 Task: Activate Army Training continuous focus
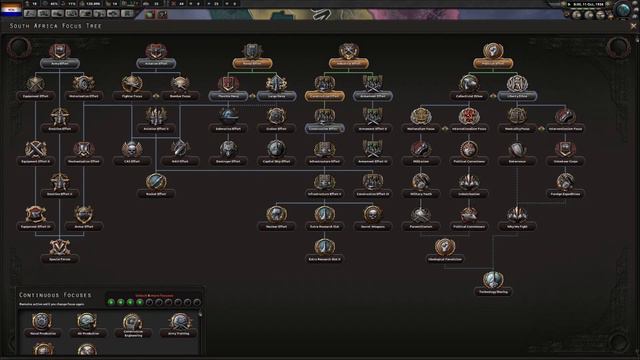coord(179,325)
